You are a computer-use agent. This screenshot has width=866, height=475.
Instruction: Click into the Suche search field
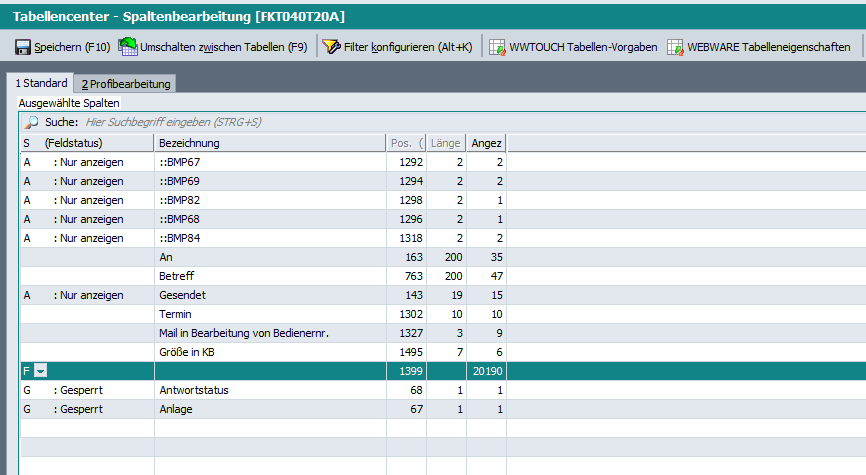[x=300, y=122]
